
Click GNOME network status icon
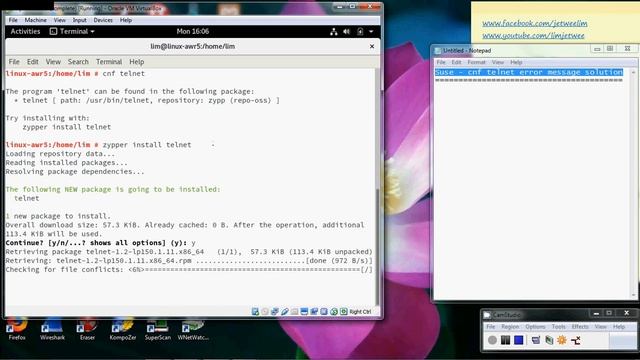(333, 31)
